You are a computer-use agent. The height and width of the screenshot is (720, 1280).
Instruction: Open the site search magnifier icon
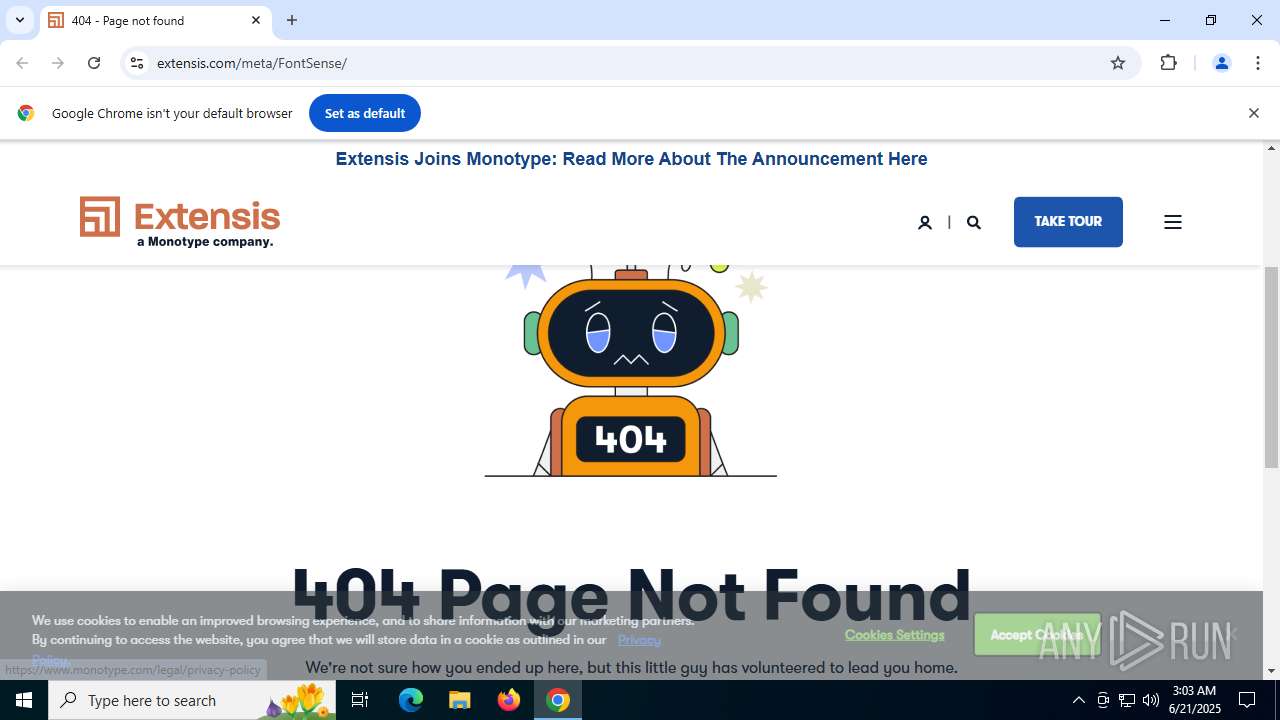[x=974, y=222]
